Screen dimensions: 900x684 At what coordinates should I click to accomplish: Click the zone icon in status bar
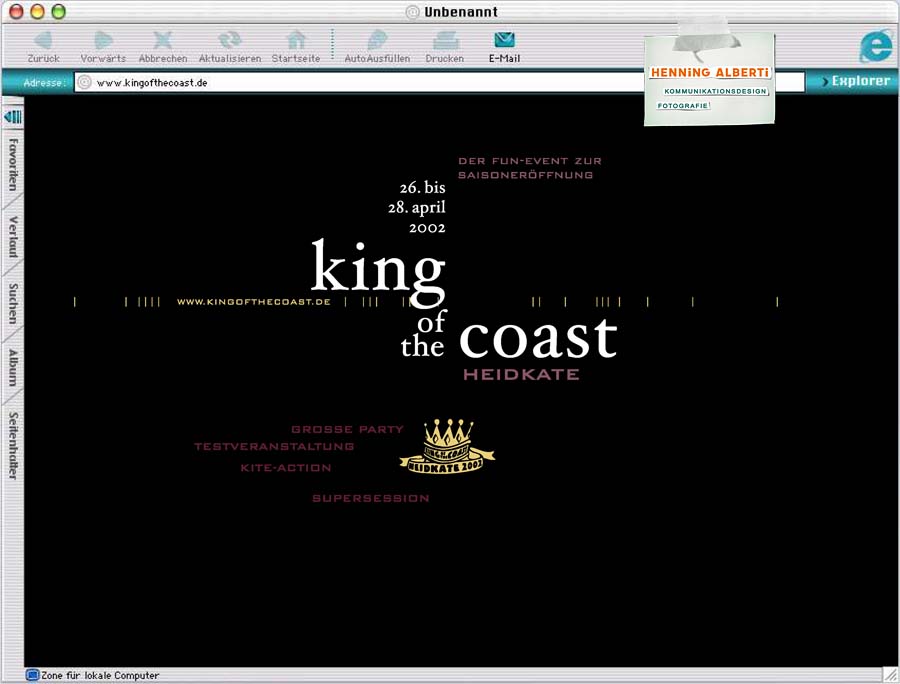33,675
